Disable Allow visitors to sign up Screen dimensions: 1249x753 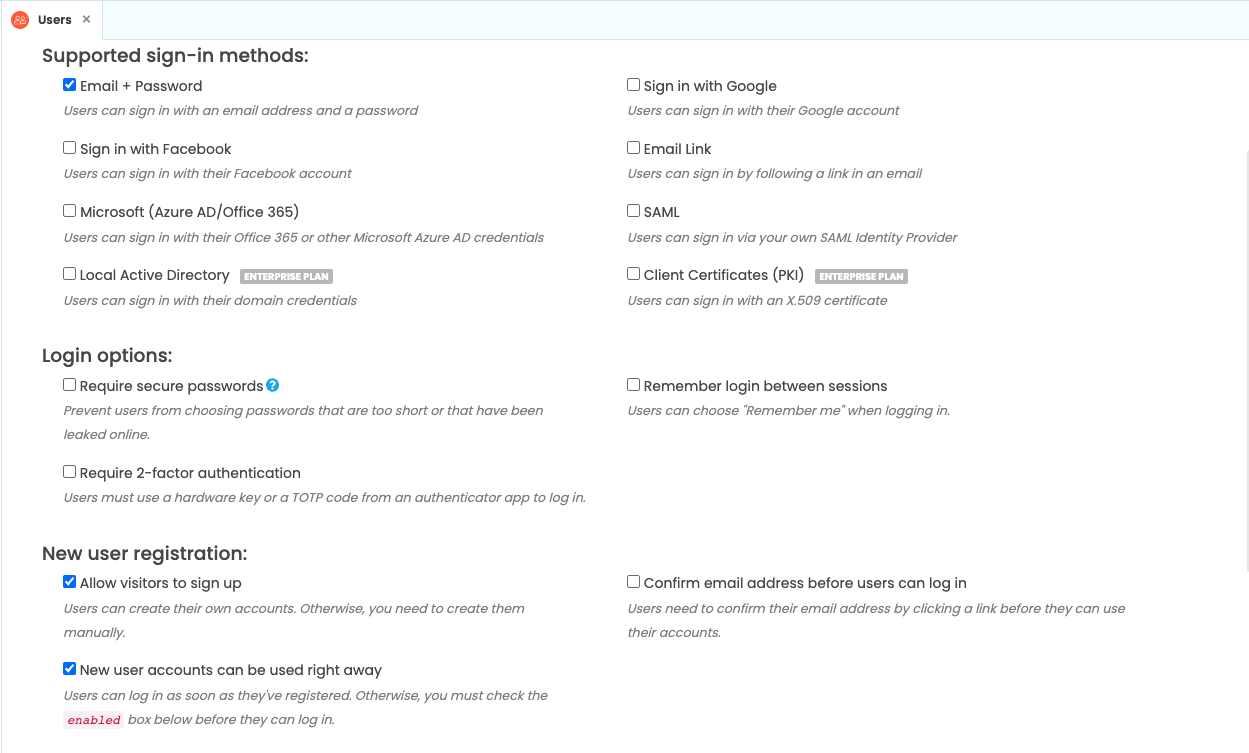click(x=70, y=582)
